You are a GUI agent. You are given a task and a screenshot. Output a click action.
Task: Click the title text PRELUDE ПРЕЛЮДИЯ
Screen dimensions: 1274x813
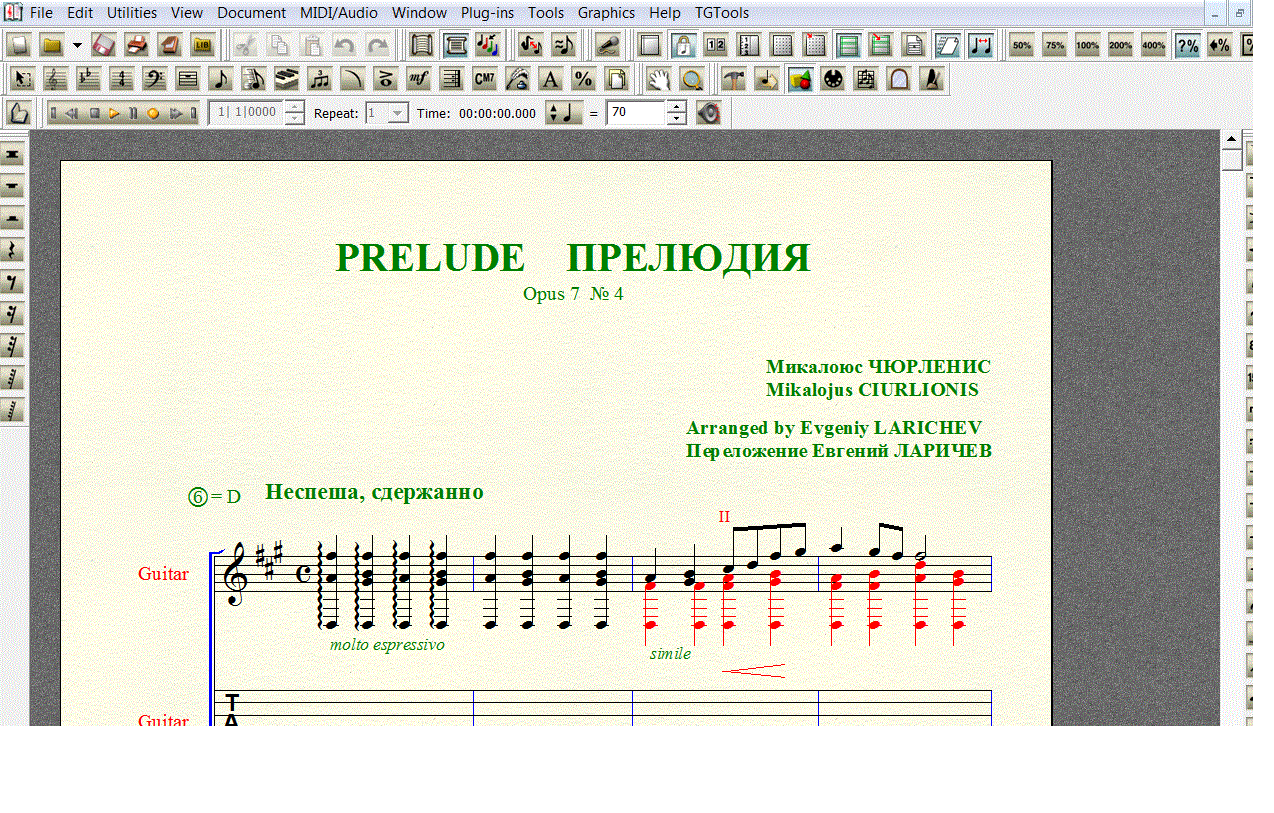[572, 258]
